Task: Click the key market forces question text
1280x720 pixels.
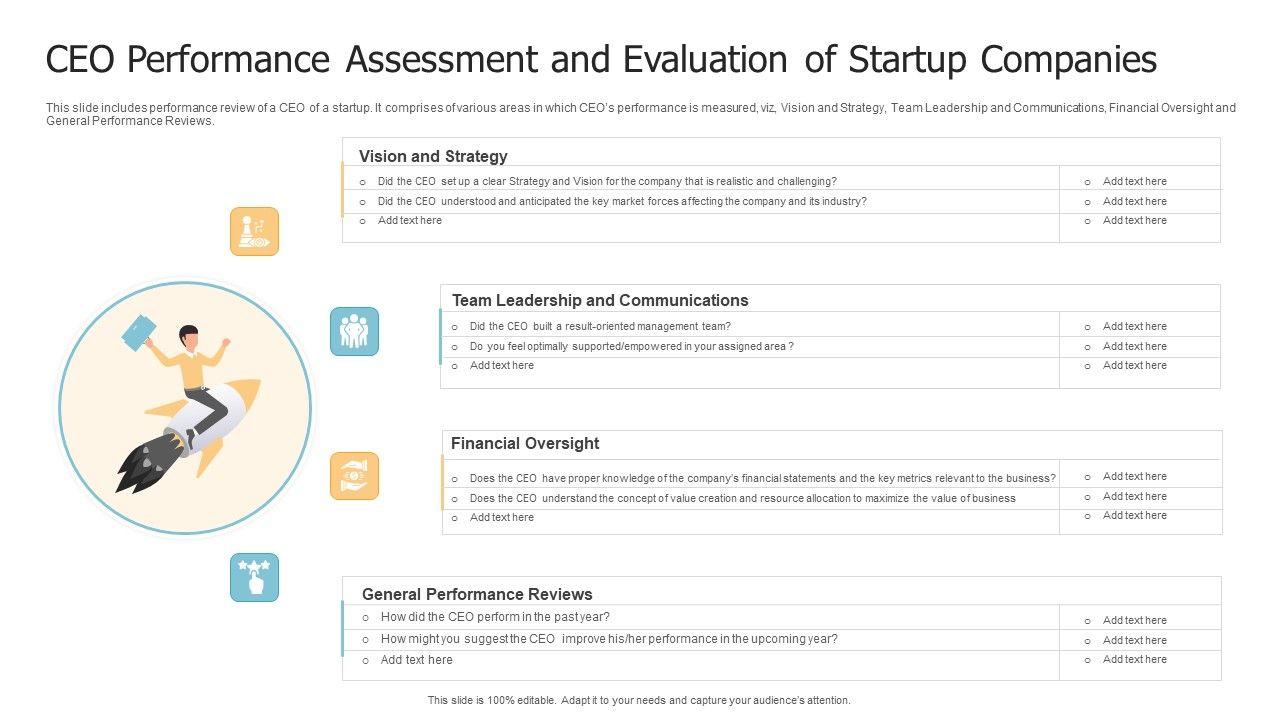Action: tap(622, 201)
